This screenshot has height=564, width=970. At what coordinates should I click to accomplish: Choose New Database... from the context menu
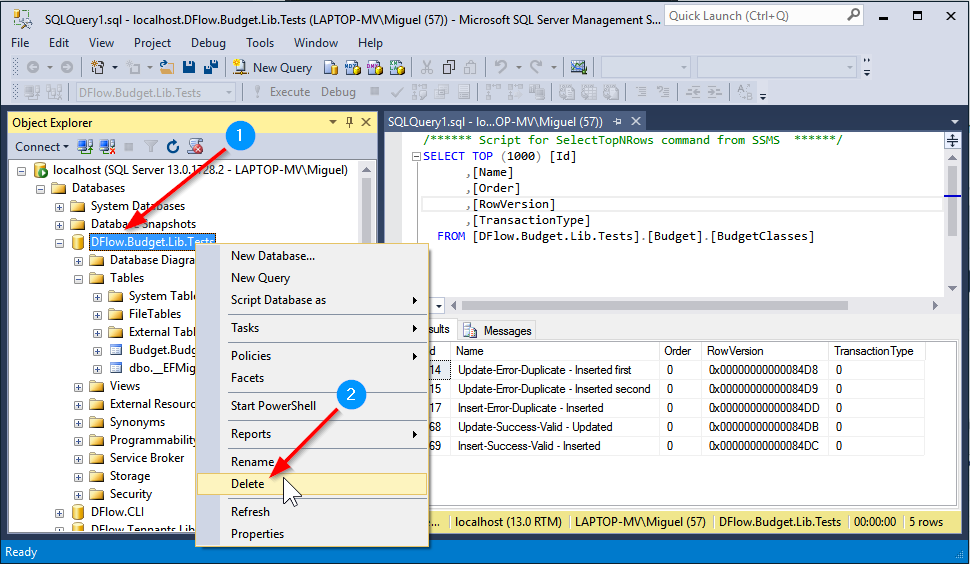pyautogui.click(x=312, y=256)
